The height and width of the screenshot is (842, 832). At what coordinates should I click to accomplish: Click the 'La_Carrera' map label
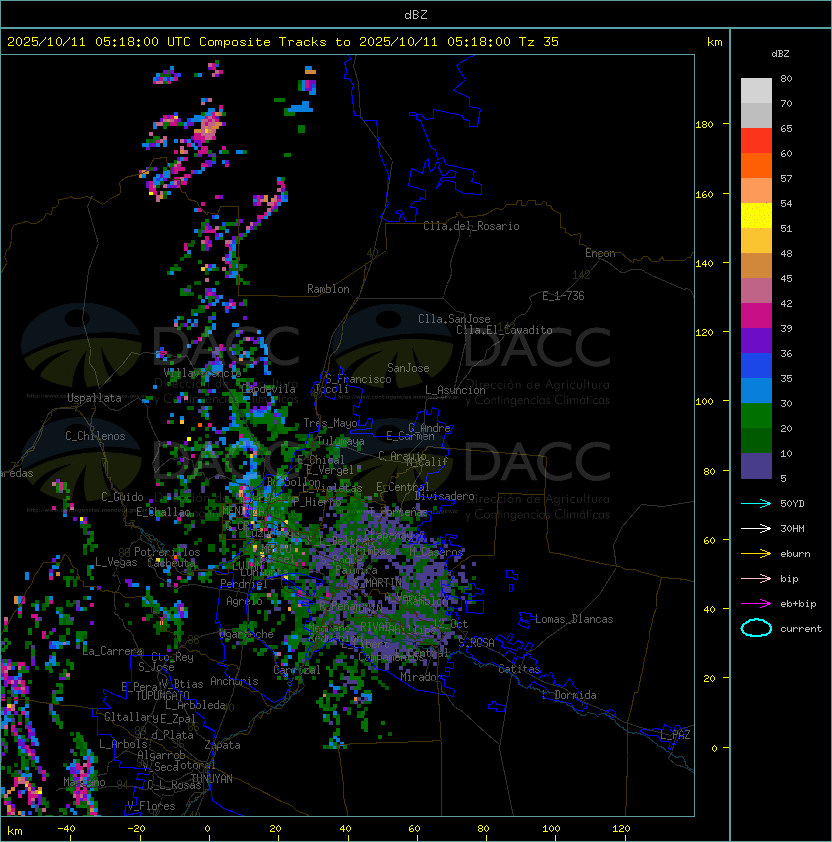113,651
